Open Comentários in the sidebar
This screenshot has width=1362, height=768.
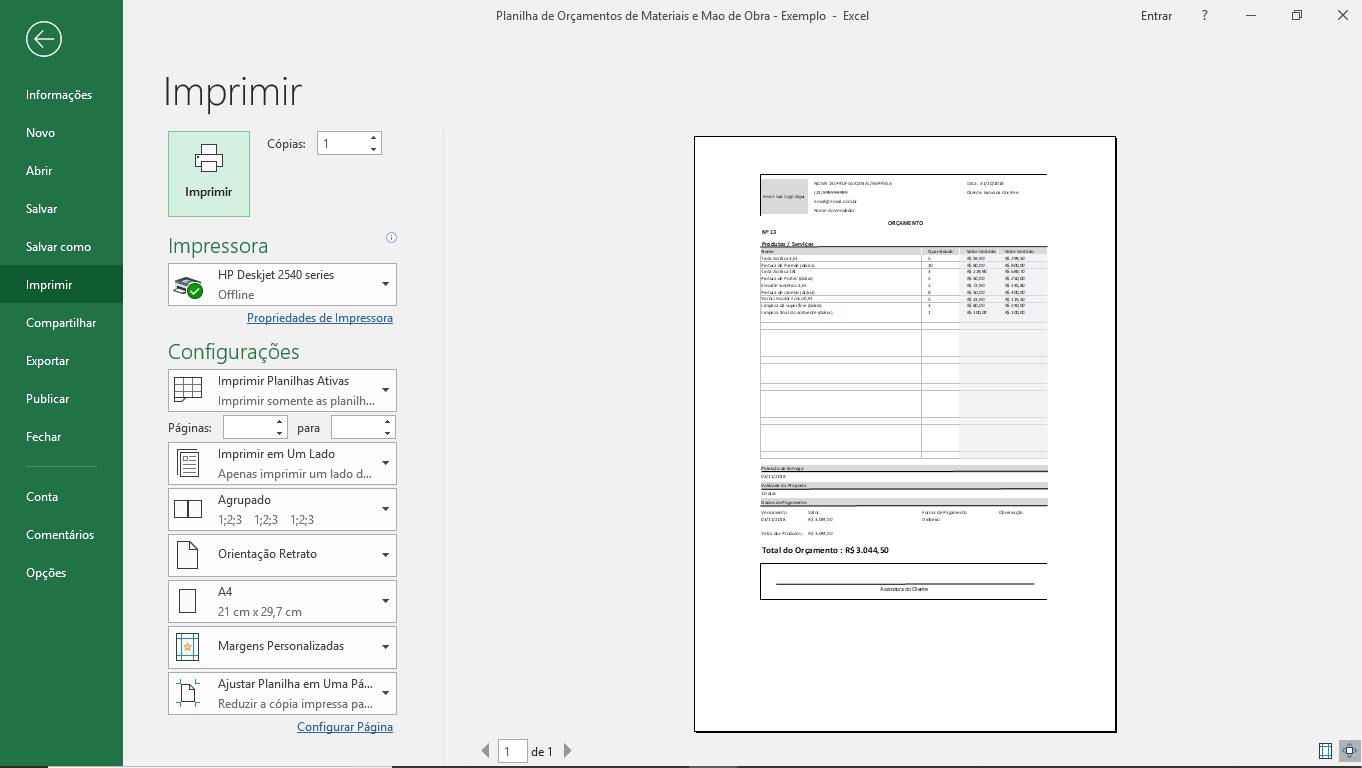[x=61, y=535]
